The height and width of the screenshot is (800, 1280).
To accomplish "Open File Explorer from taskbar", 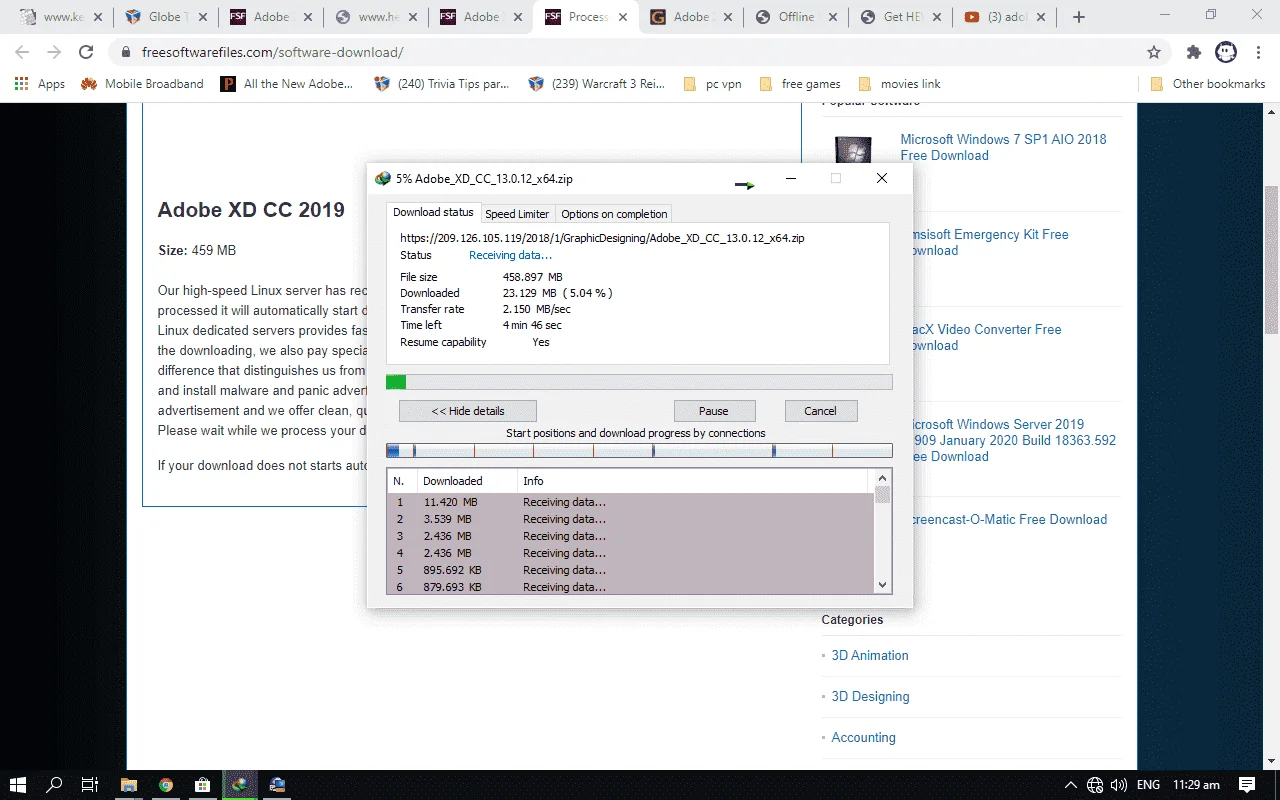I will 128,785.
